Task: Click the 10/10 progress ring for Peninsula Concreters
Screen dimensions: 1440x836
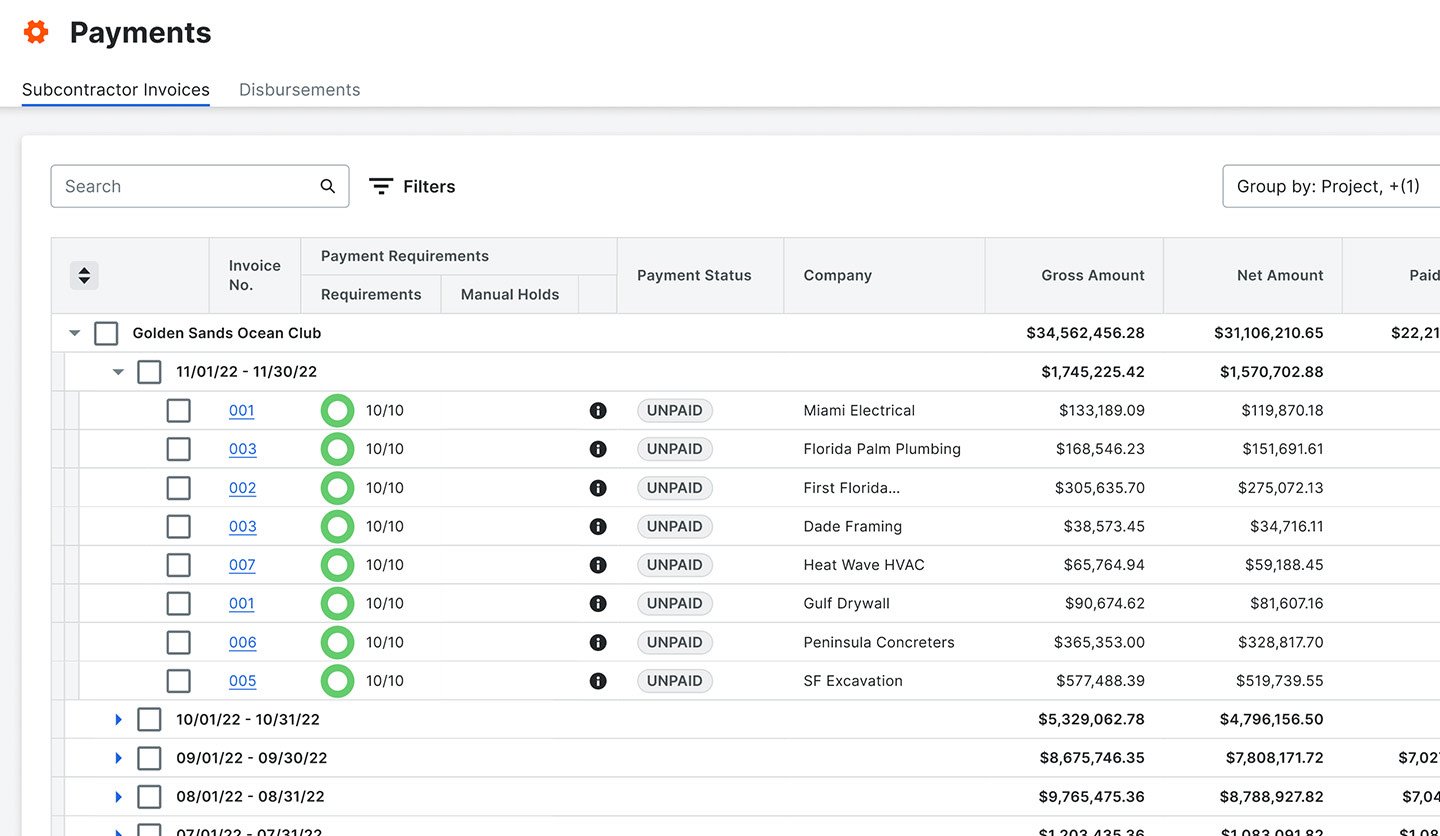Action: click(x=337, y=642)
